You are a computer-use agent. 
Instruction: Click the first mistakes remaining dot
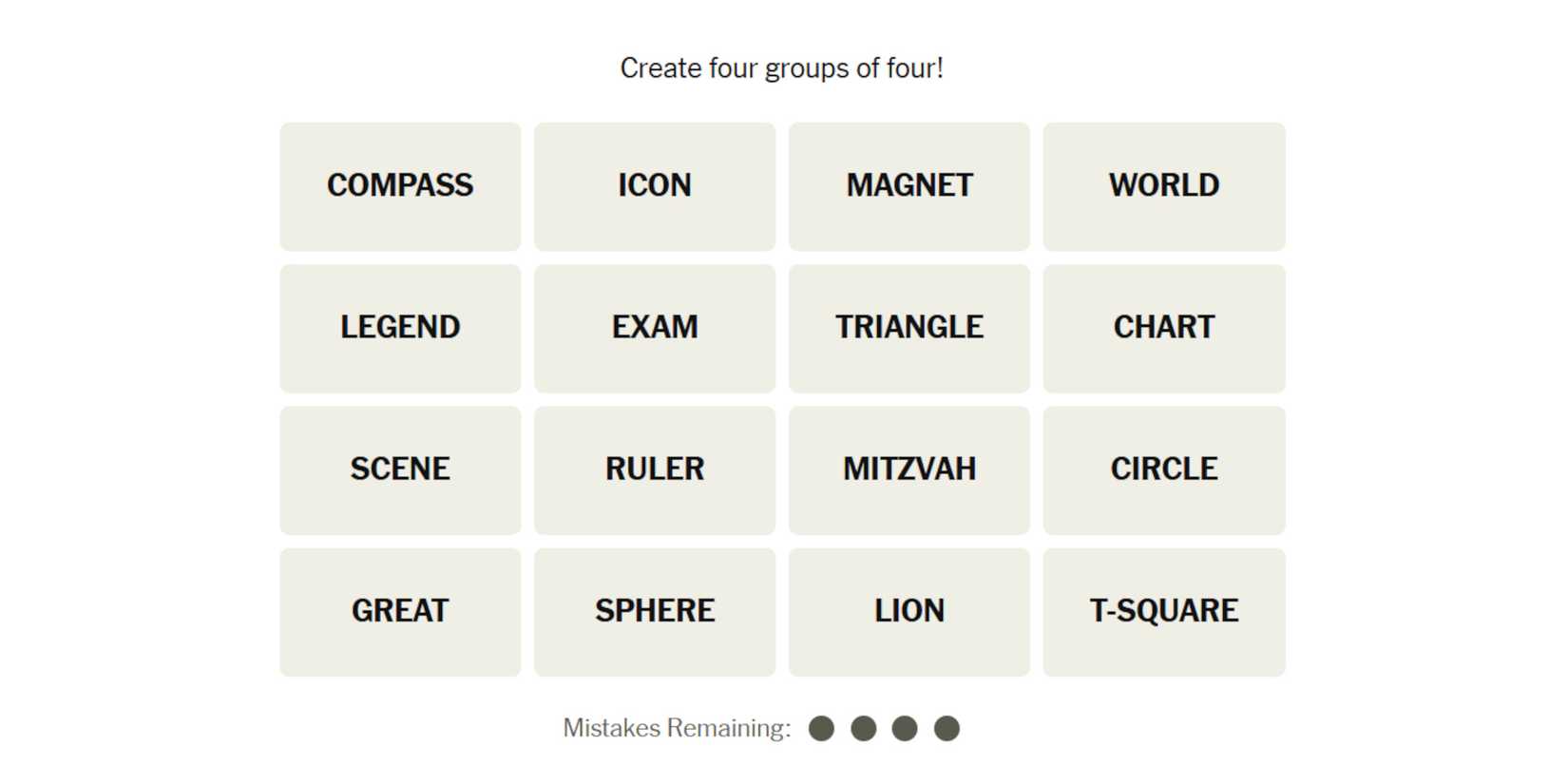click(821, 729)
